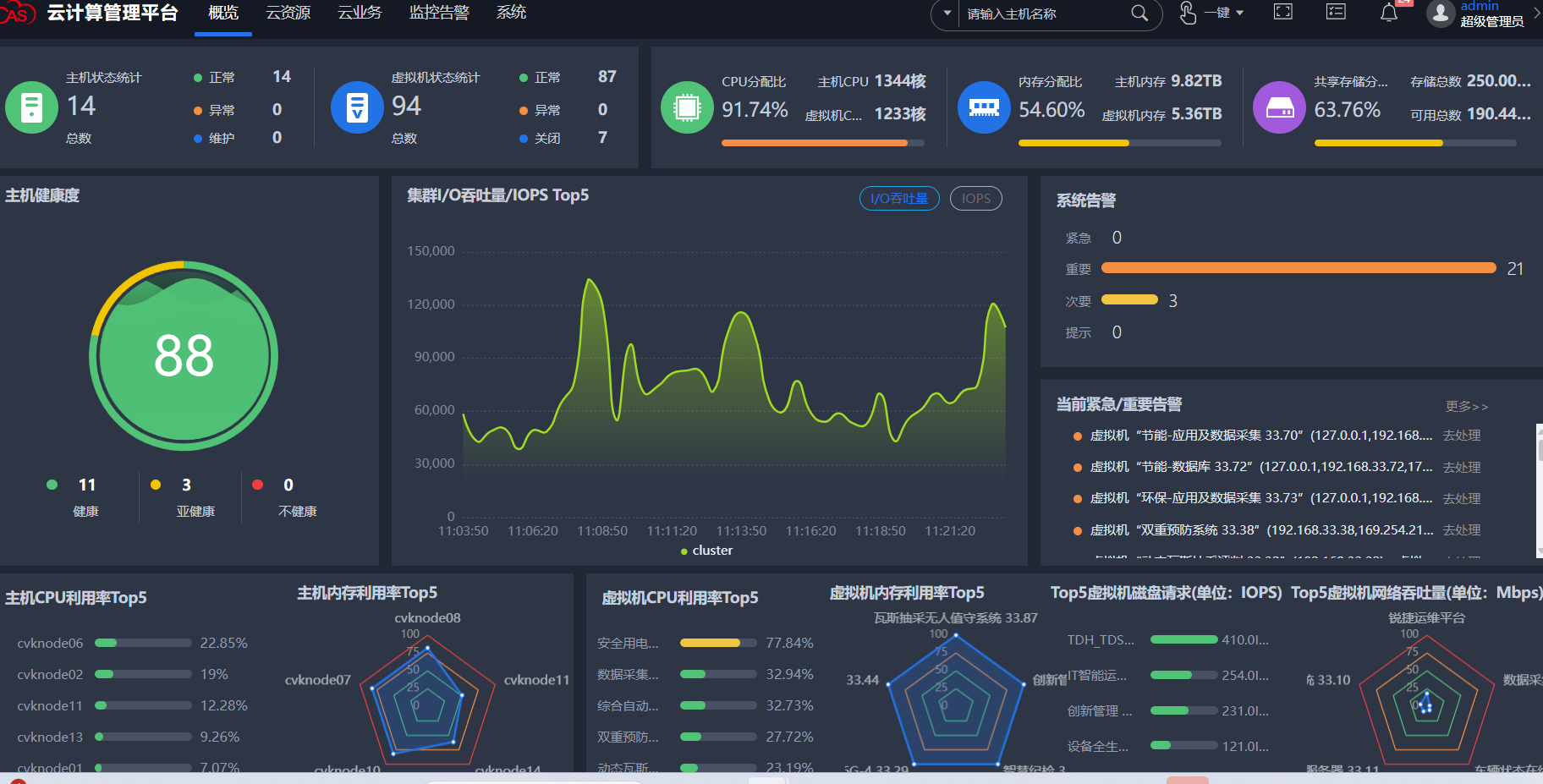Click the 紧急 alarm count 0

(x=1117, y=238)
